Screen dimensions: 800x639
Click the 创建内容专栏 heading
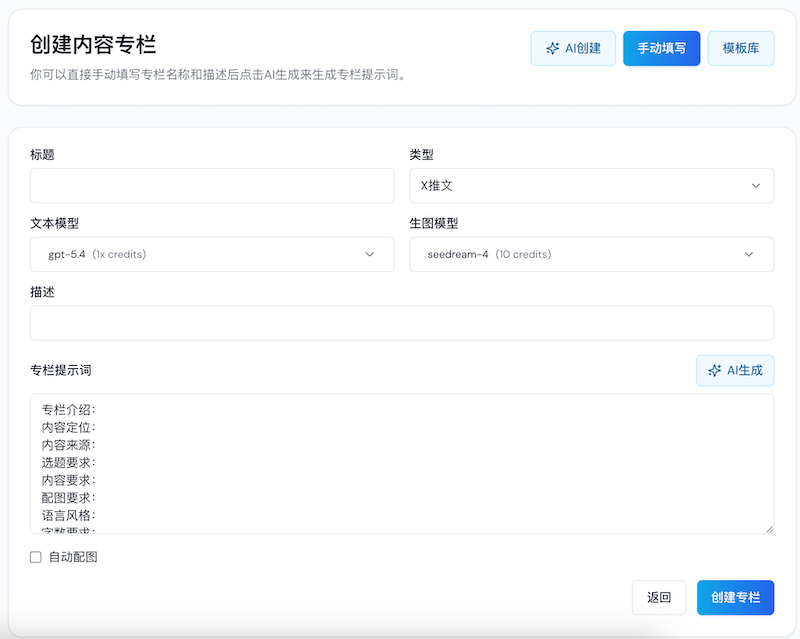click(93, 44)
